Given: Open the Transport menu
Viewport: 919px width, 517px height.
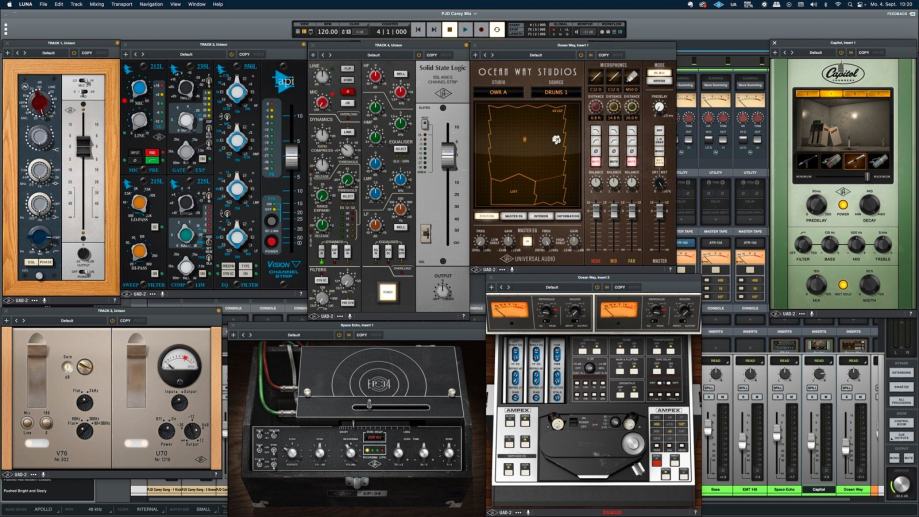Looking at the screenshot, I should click(x=122, y=4).
